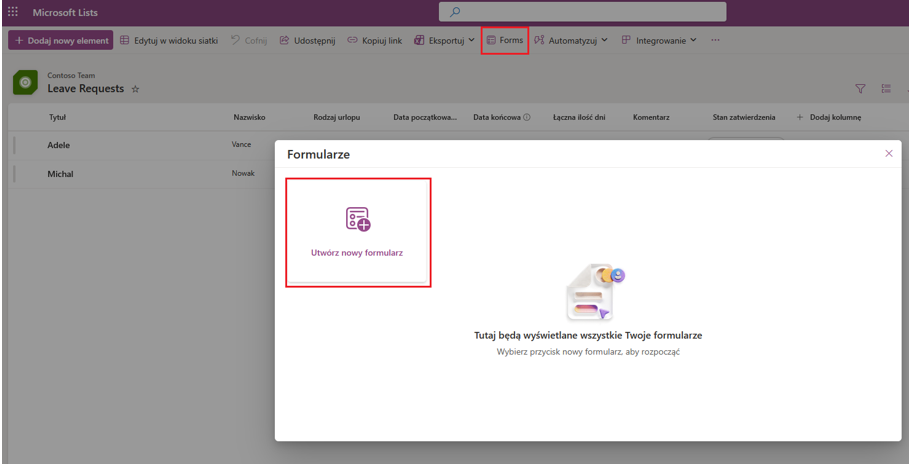Click the view options icon beside filter
Viewport: 910px width, 466px height.
click(885, 89)
